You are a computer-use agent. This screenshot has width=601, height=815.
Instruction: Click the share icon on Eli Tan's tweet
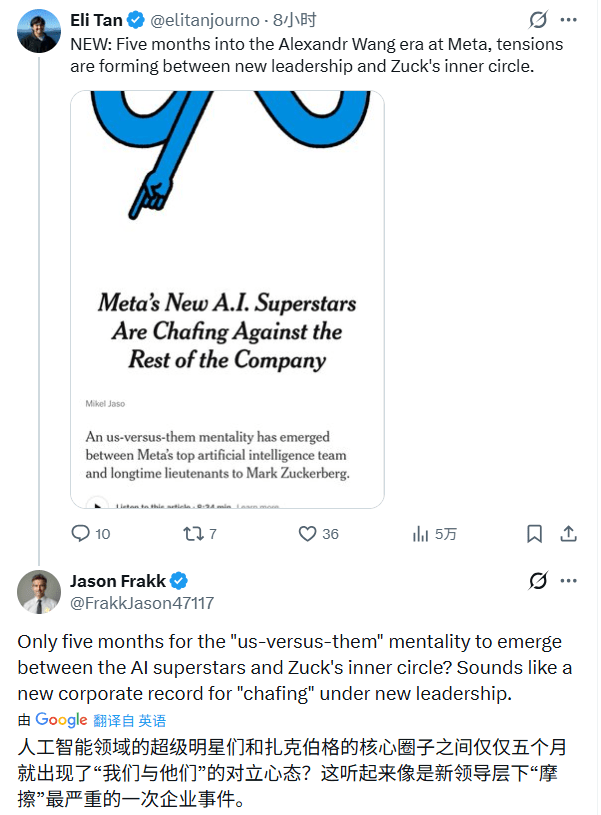pyautogui.click(x=568, y=534)
